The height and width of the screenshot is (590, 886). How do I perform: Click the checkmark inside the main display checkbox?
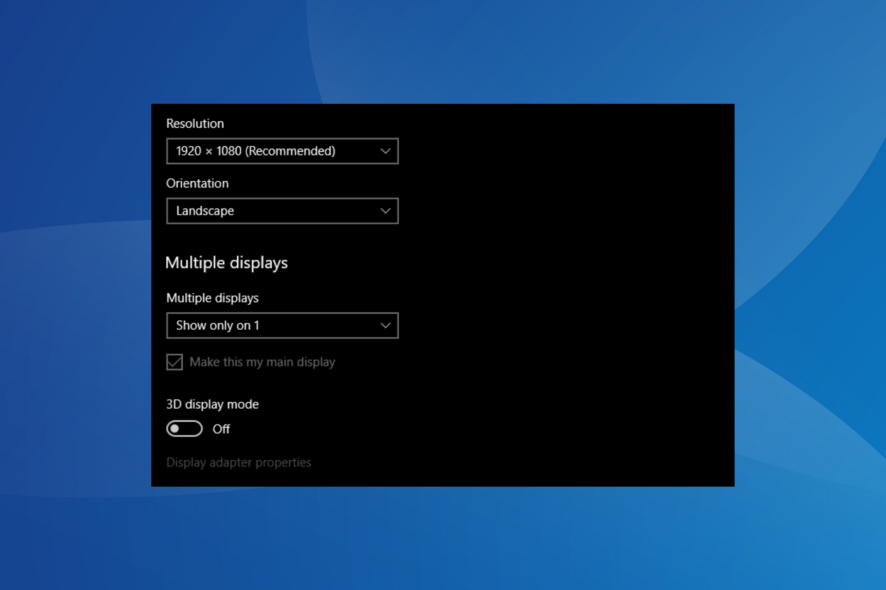pos(173,361)
